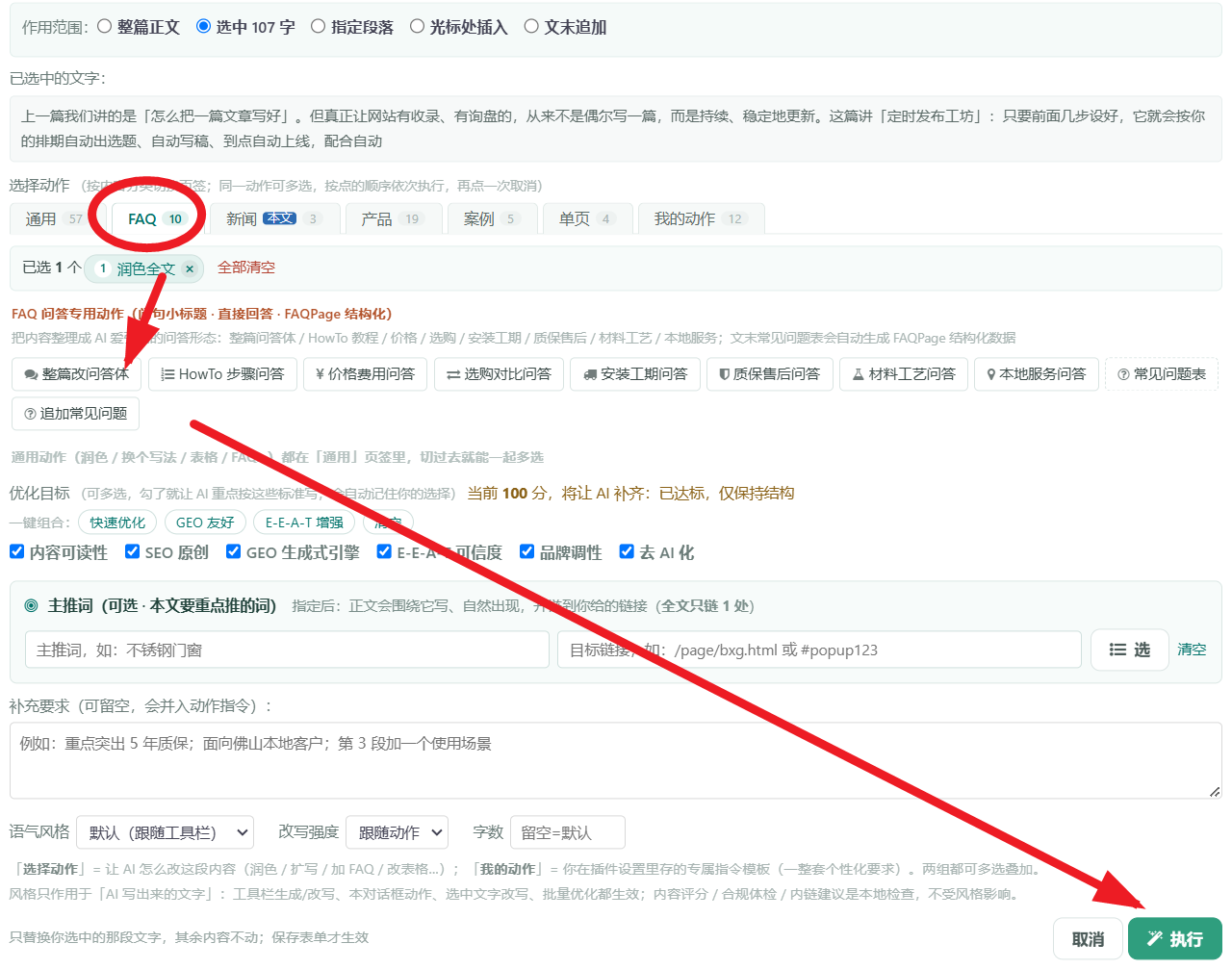Toggle the GEO 生成式引擎 checkbox
Screen dimensions: 1232x969
(x=234, y=551)
